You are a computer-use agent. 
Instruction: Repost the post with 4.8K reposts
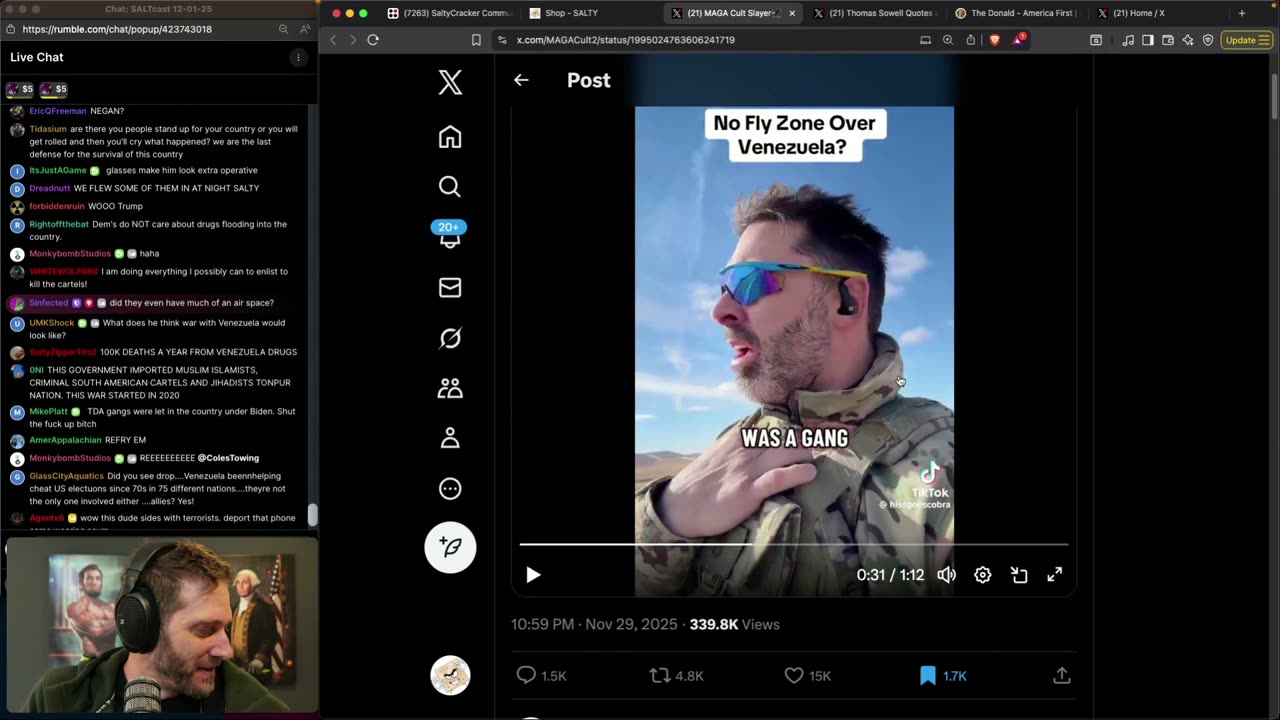(677, 676)
